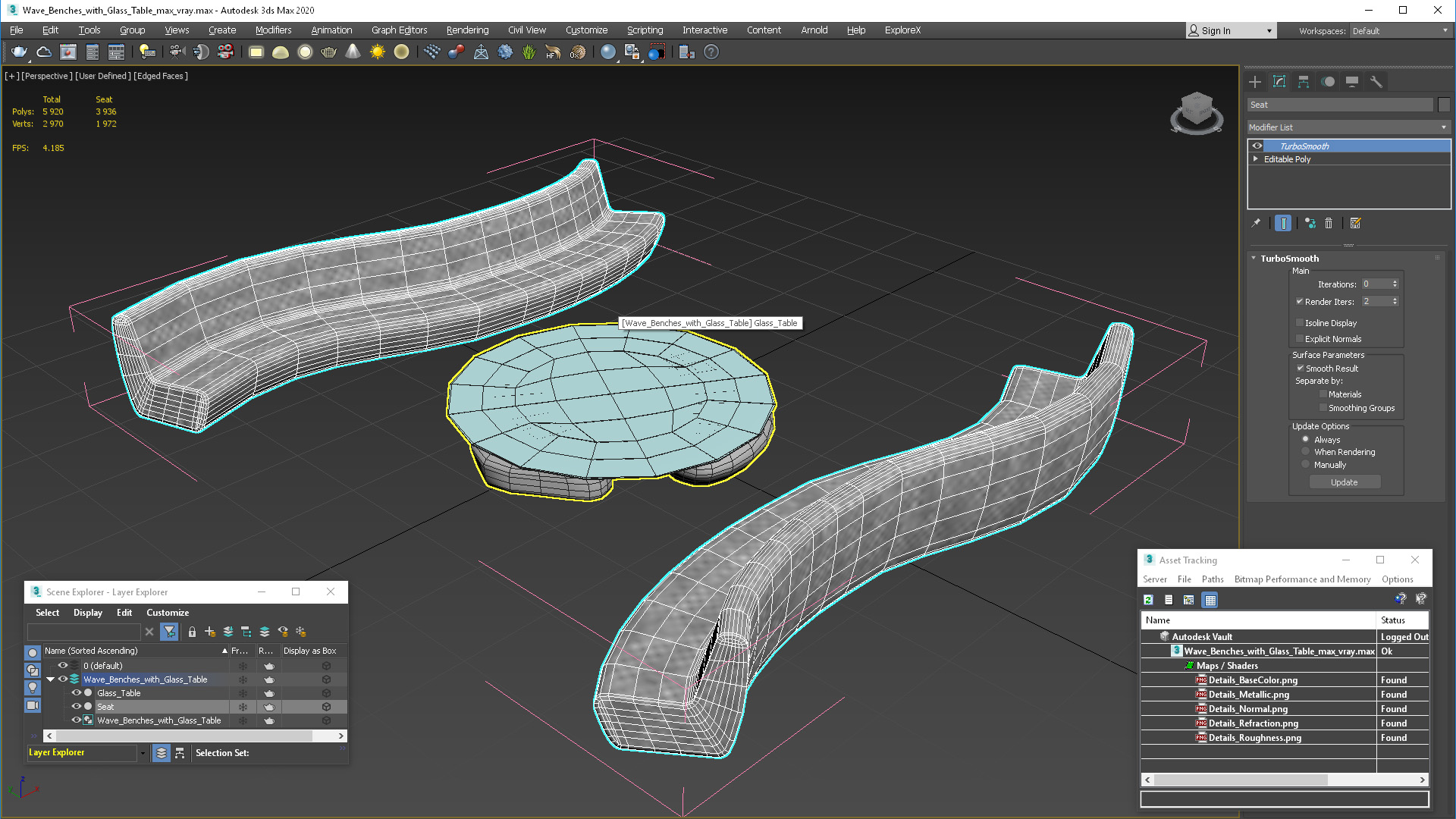This screenshot has width=1456, height=819.
Task: Click the lock icon in Scene Explorer toolbar
Action: pyautogui.click(x=192, y=632)
